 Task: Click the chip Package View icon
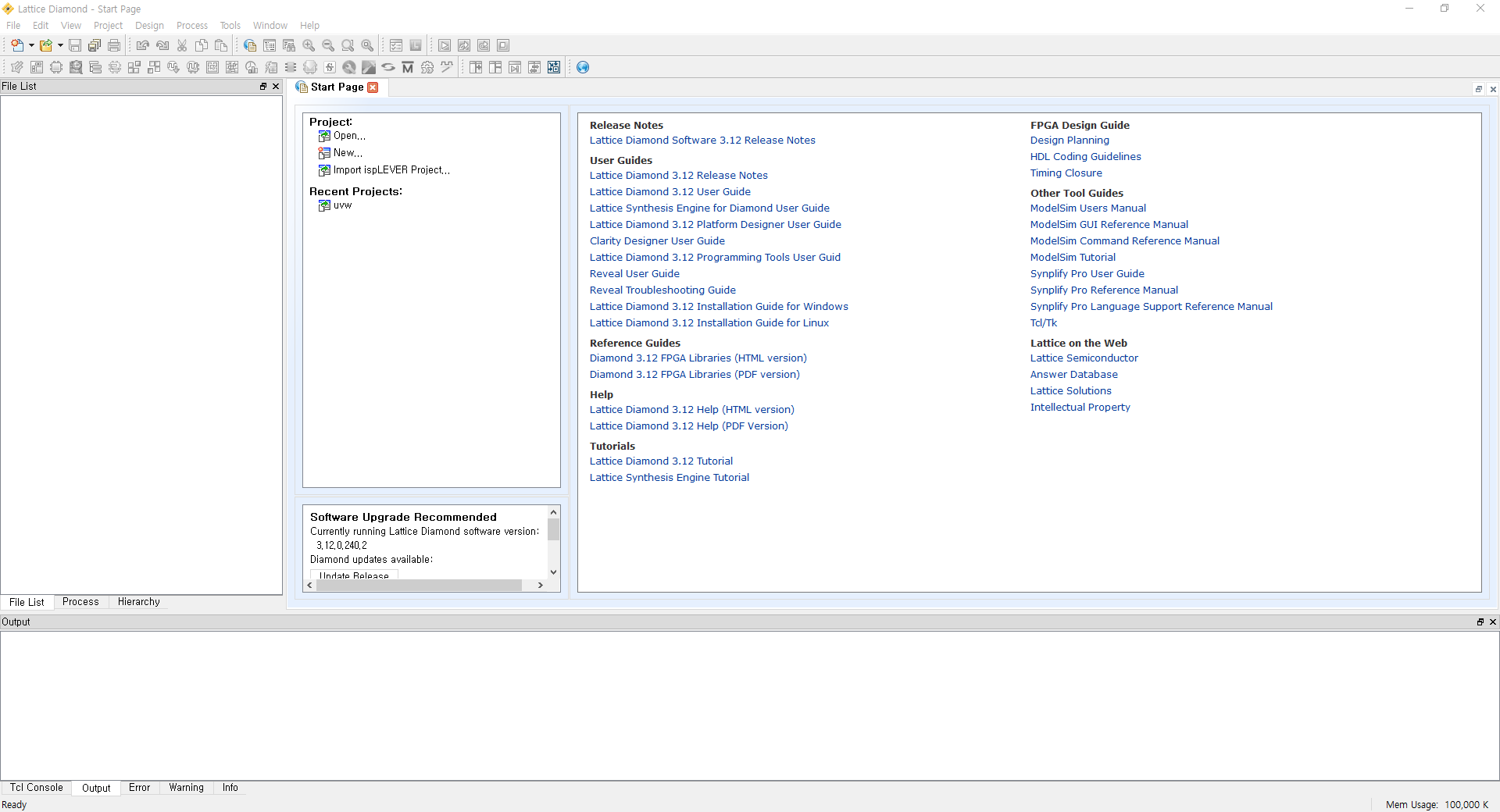(x=56, y=67)
